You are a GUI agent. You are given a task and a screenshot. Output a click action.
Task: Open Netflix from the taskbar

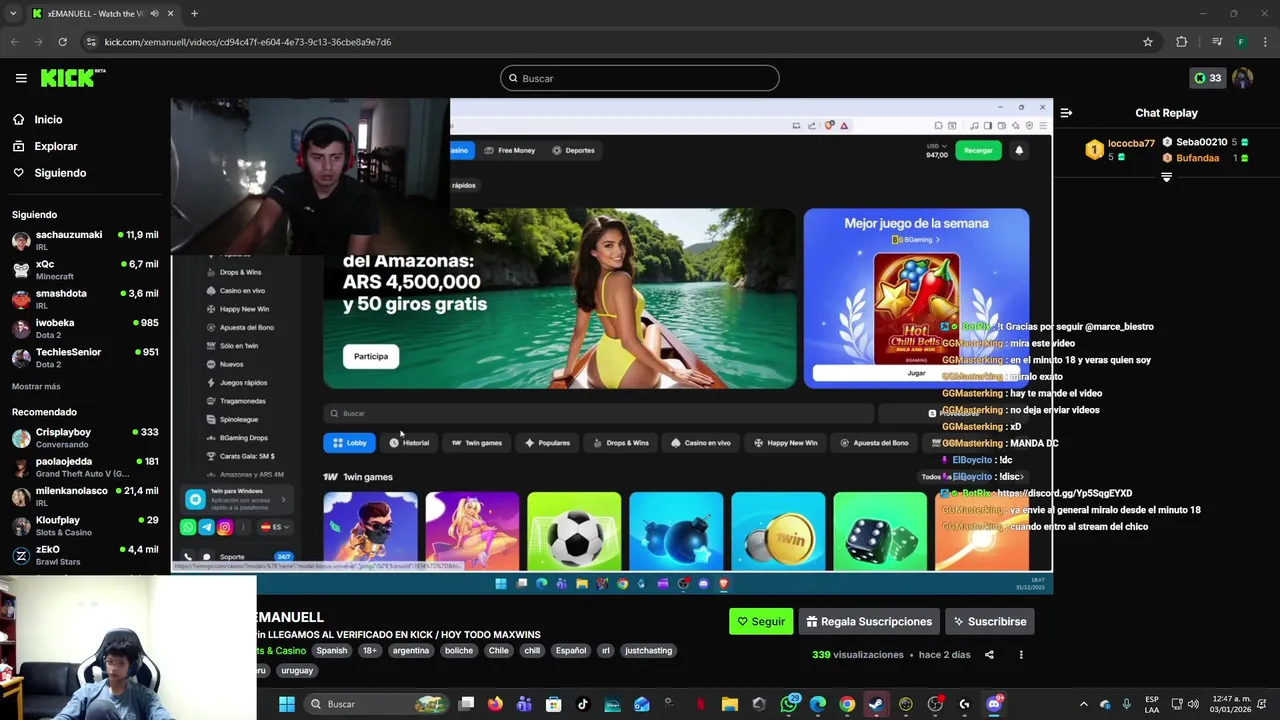click(700, 704)
